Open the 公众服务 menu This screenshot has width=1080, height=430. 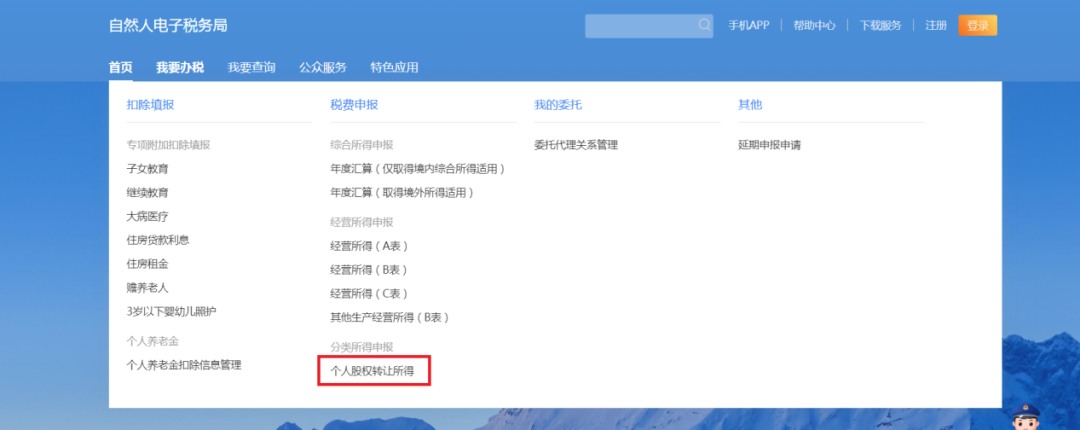(x=323, y=68)
